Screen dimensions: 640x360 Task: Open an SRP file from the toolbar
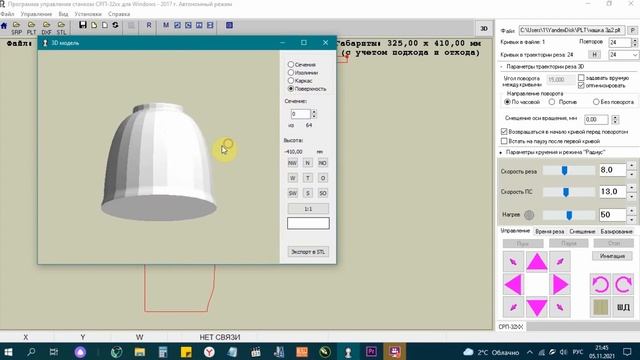point(17,28)
